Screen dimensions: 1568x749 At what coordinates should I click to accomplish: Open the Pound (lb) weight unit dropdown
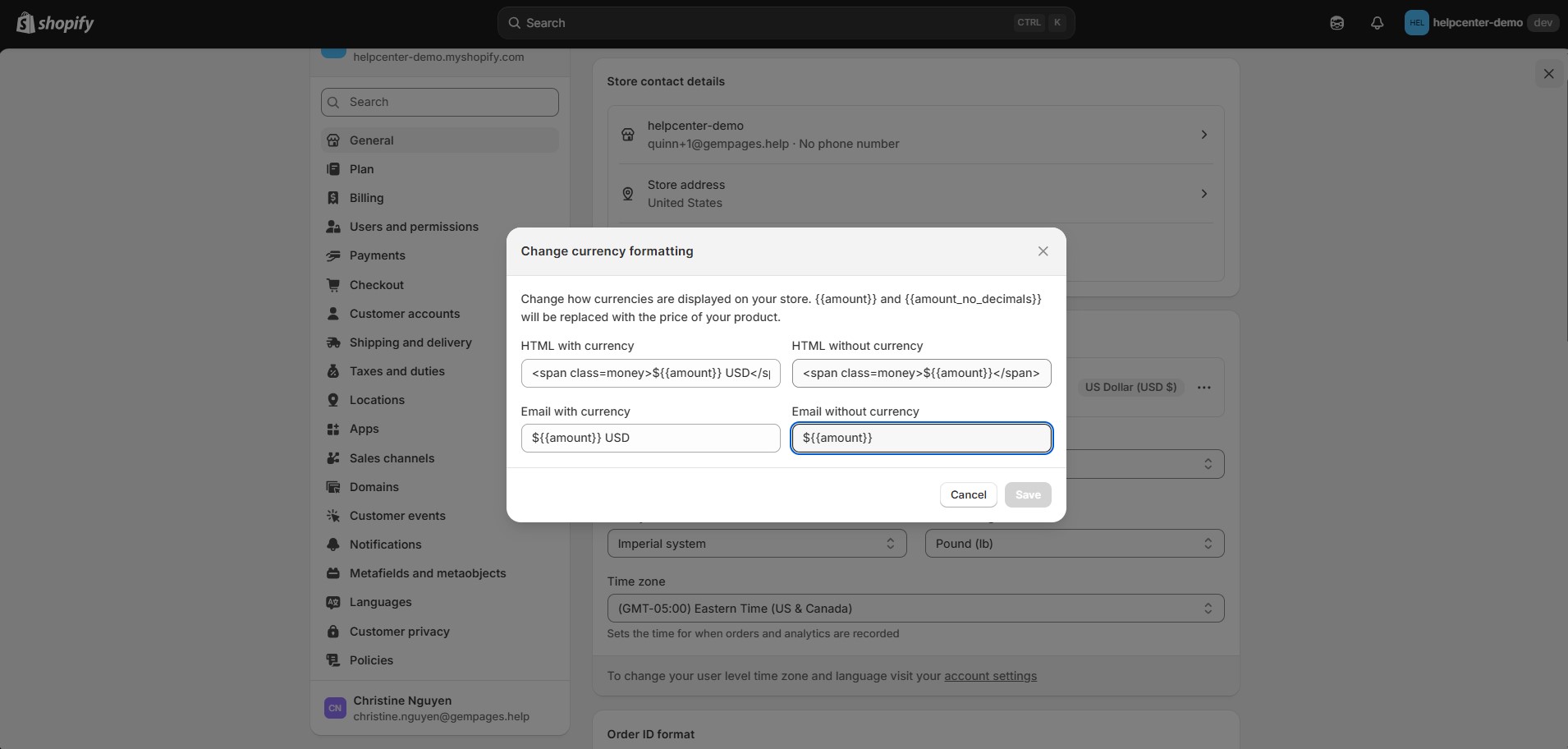(x=1073, y=543)
